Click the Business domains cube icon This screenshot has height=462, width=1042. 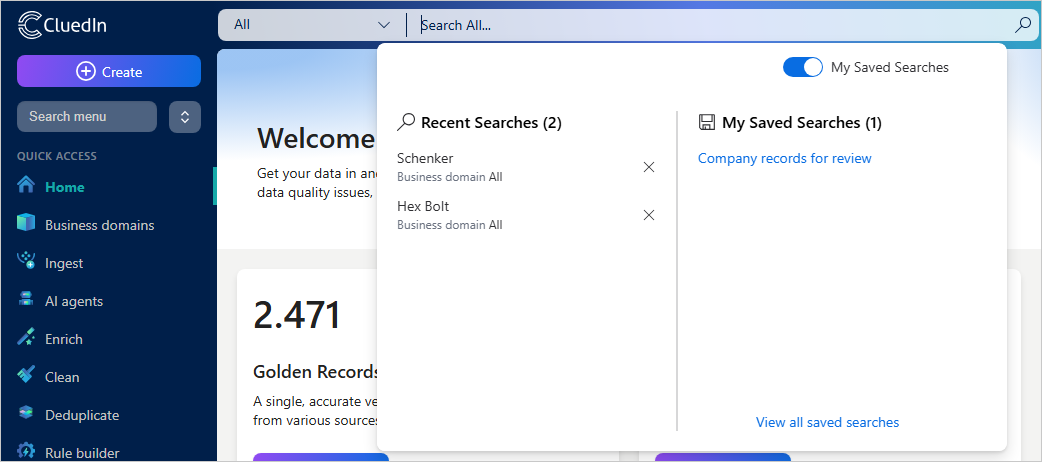tap(26, 222)
